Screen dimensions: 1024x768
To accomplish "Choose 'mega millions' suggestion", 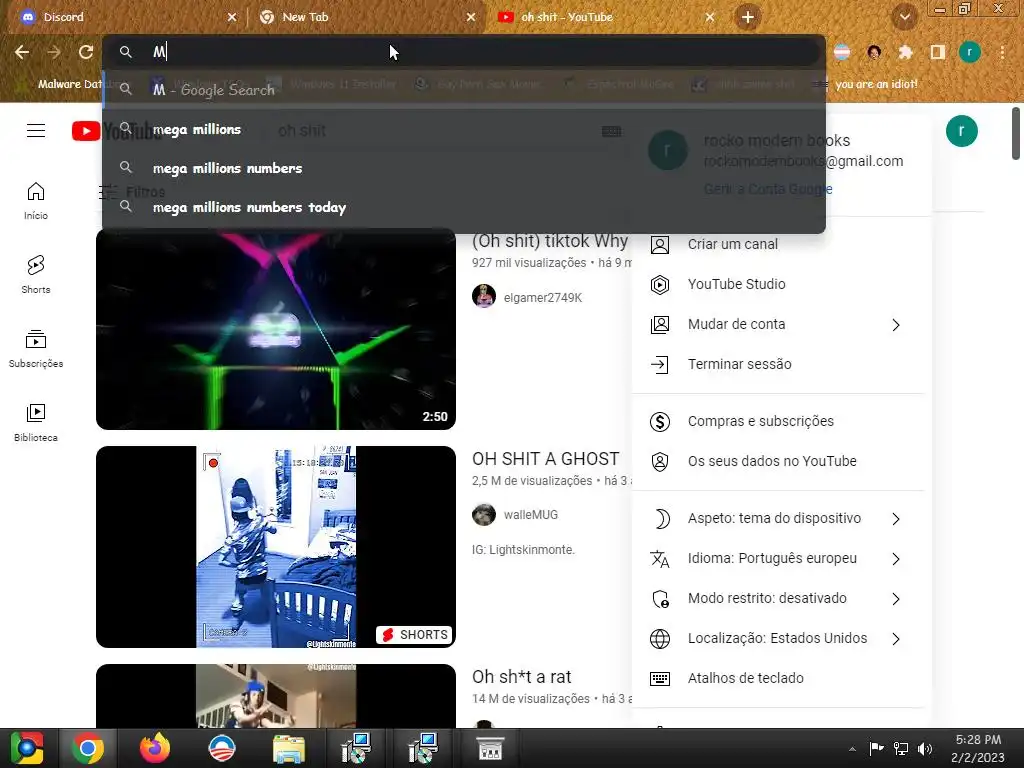I will [x=464, y=129].
